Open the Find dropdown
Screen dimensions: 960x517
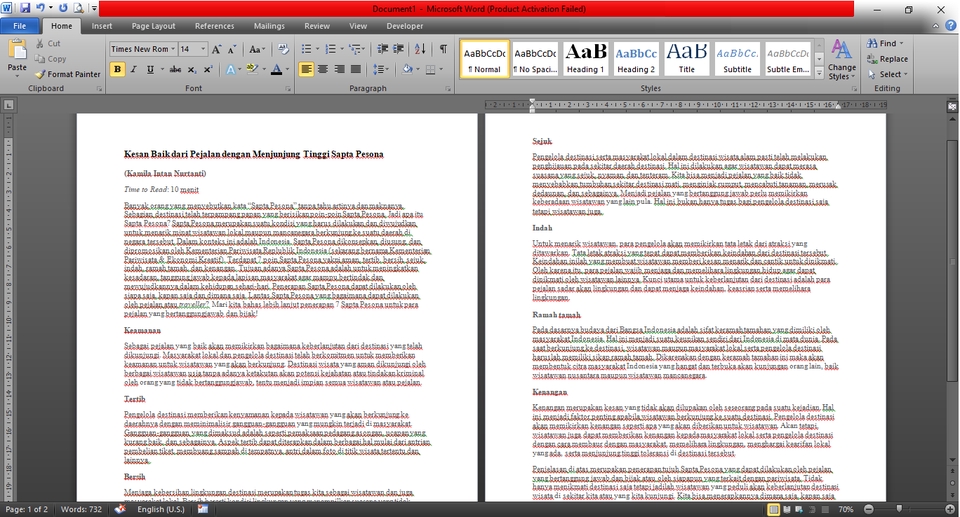[901, 43]
